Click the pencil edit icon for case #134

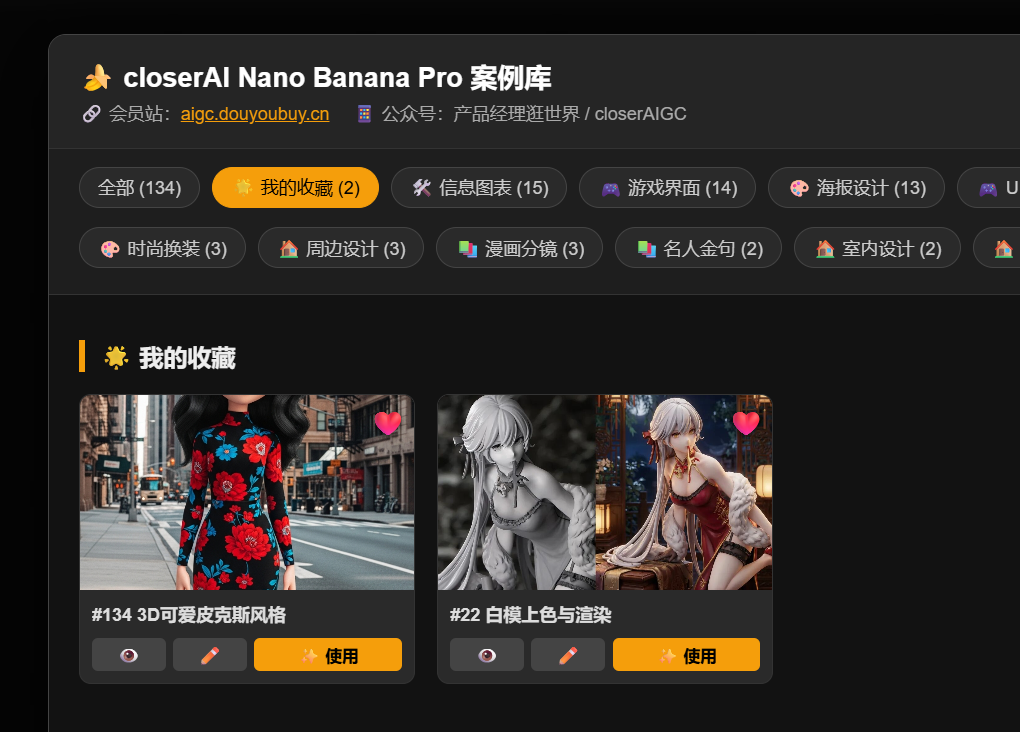click(x=209, y=655)
